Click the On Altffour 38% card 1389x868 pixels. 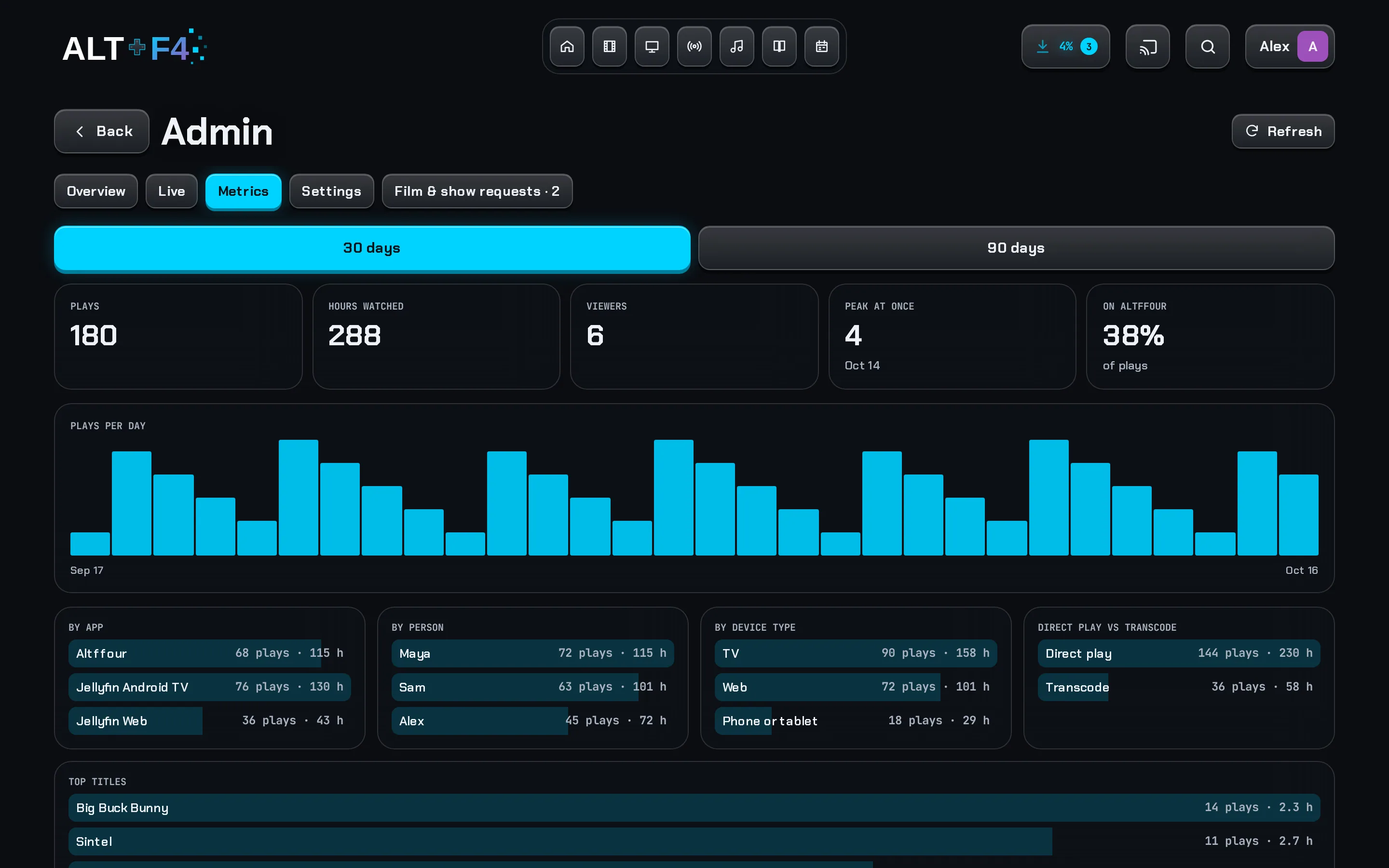coord(1210,337)
